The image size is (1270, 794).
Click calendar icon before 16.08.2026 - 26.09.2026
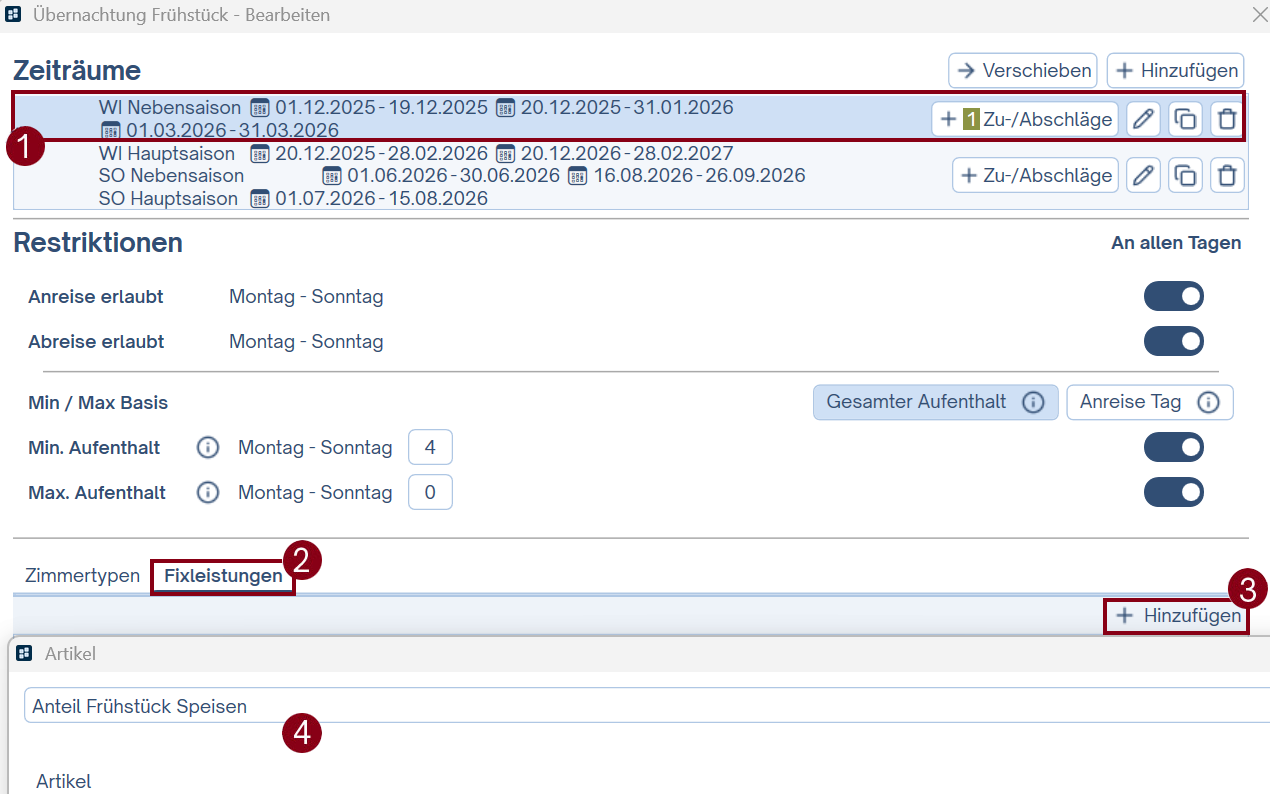[578, 176]
